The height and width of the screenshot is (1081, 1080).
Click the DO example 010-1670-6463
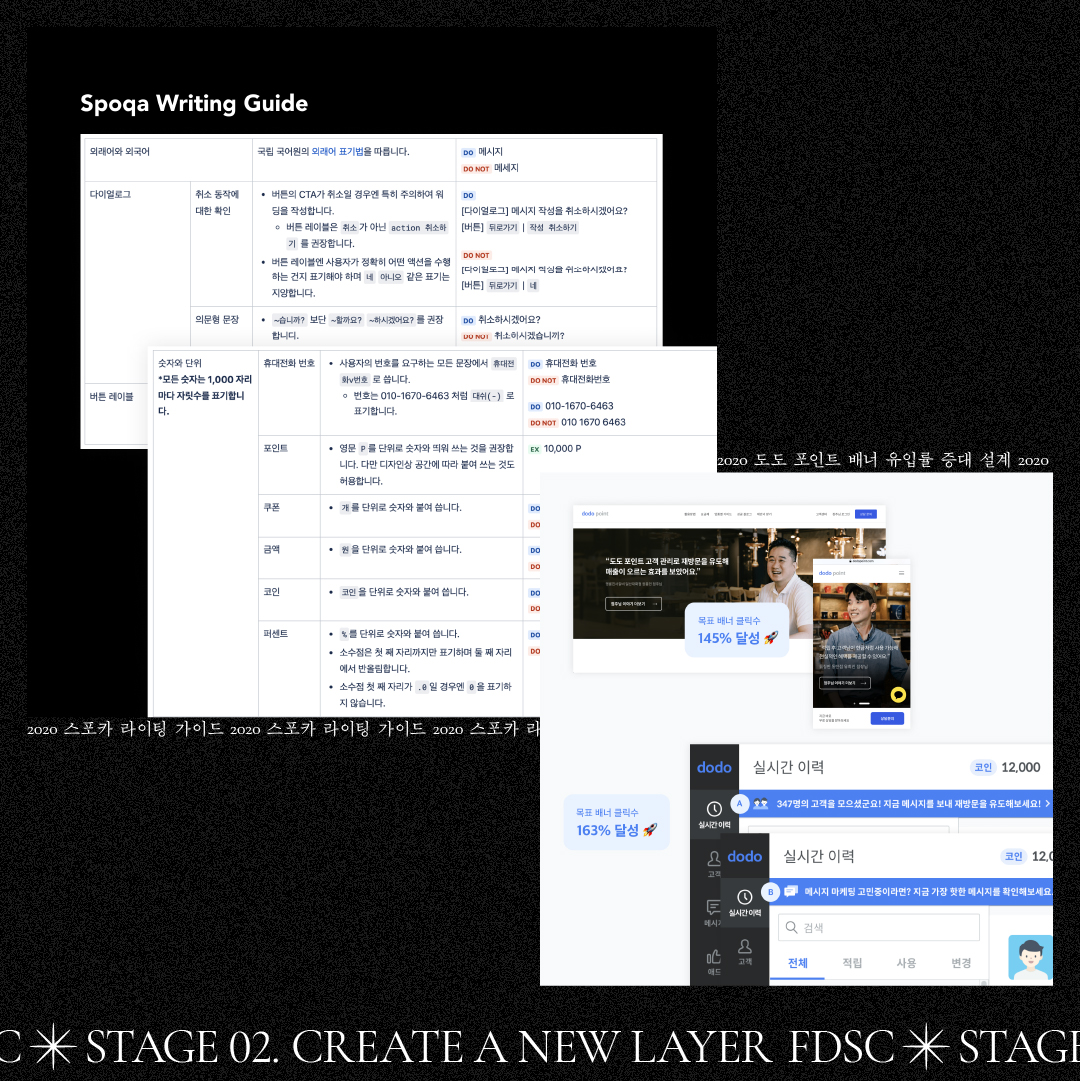click(579, 406)
